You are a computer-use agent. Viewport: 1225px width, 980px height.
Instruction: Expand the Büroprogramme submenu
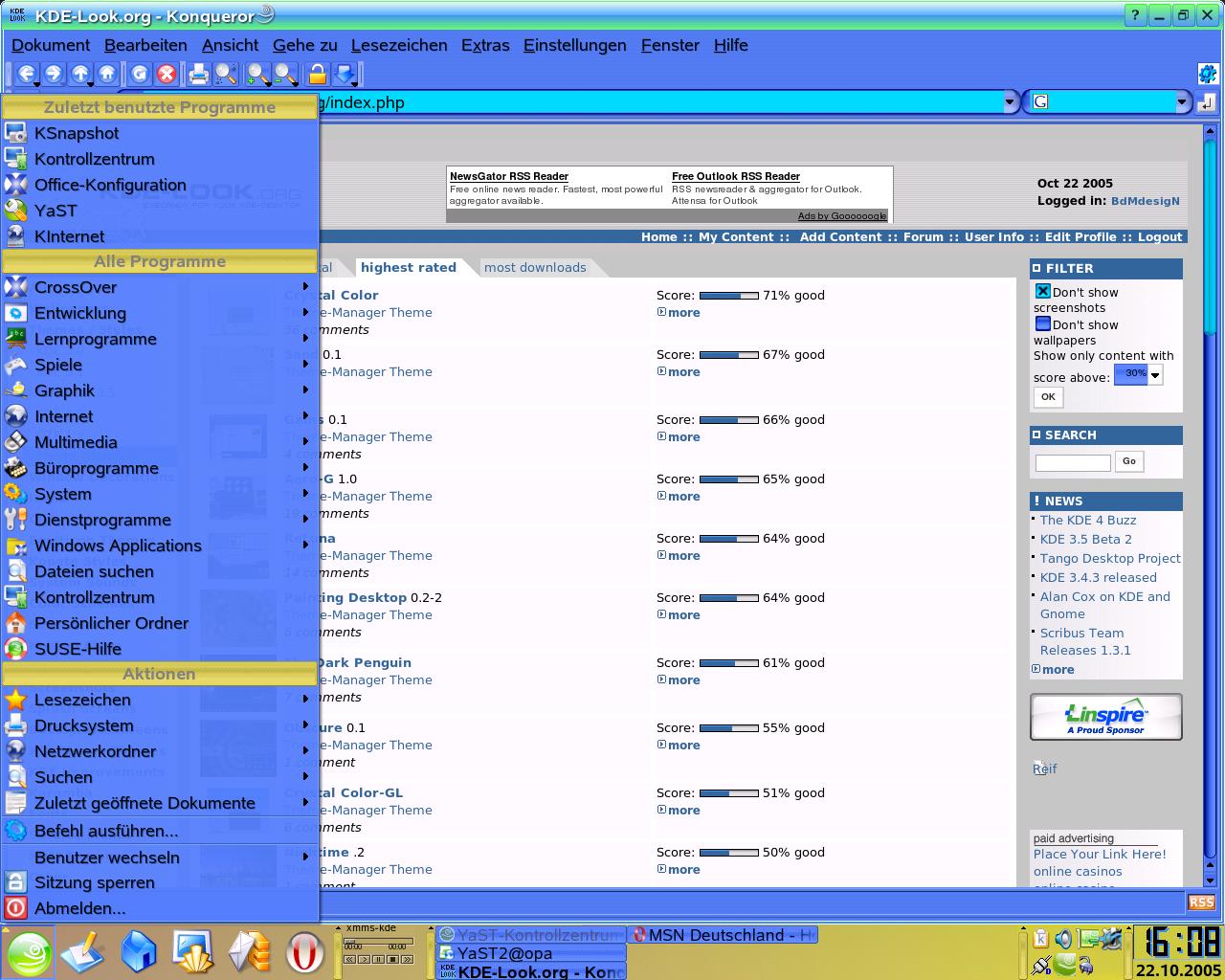tap(159, 468)
